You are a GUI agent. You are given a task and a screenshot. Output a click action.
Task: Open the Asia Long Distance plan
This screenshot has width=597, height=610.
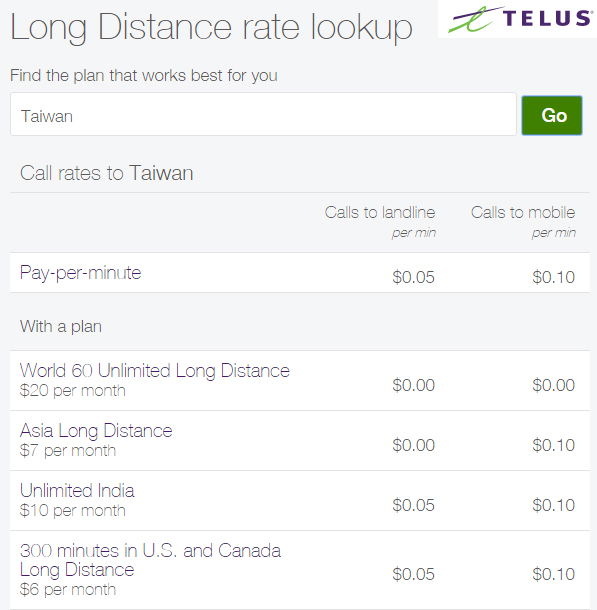click(x=96, y=431)
